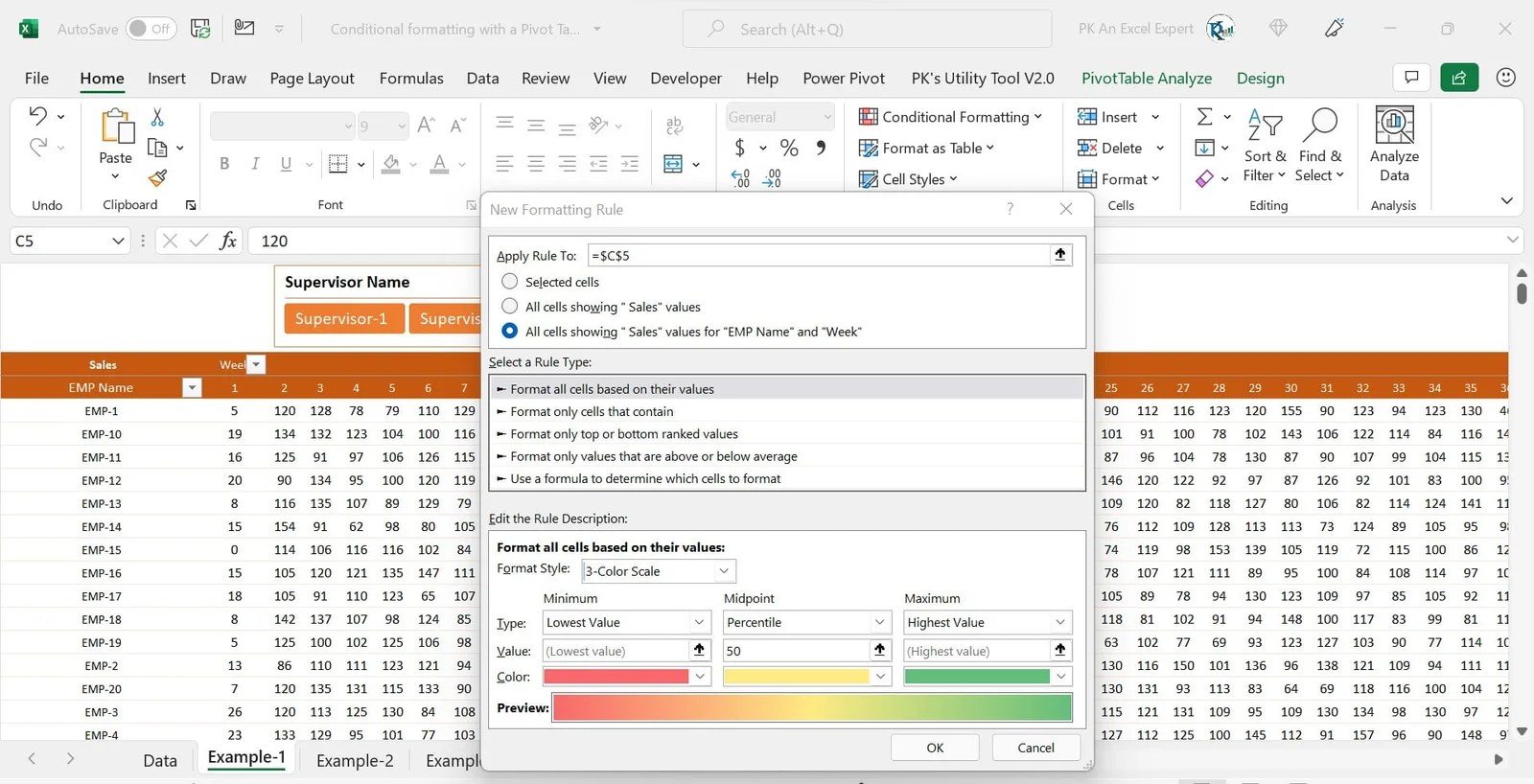The width and height of the screenshot is (1534, 784).
Task: Open the EMP Name filter dropdown
Action: (192, 387)
